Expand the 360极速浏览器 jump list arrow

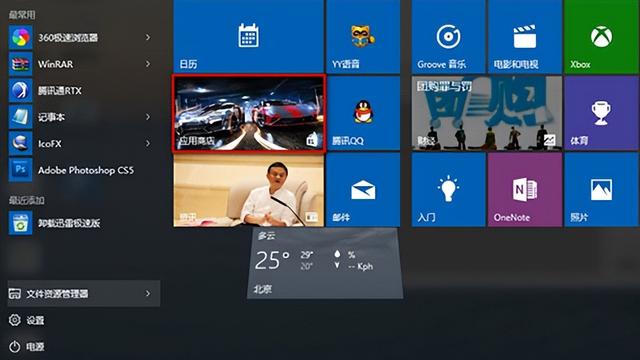click(x=148, y=38)
